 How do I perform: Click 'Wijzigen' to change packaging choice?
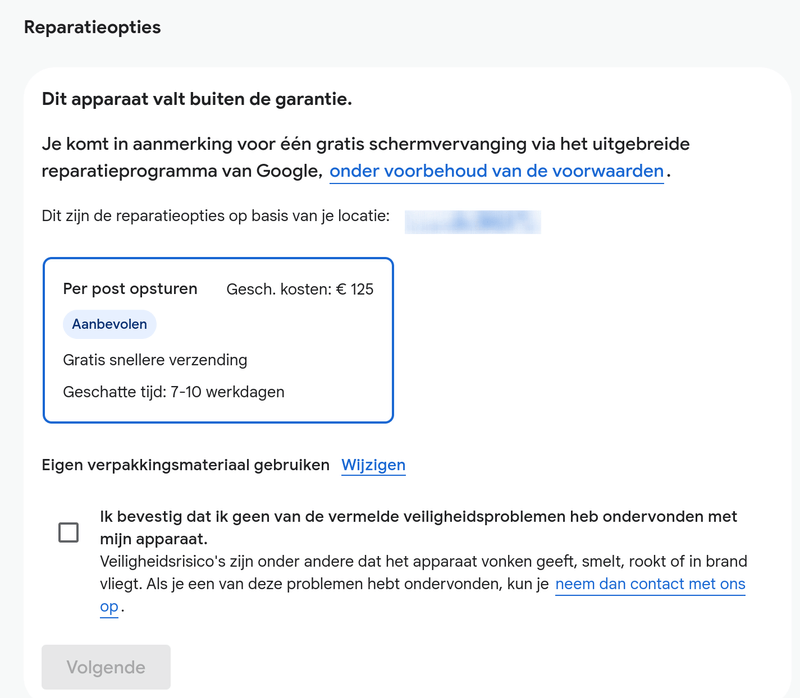pos(373,465)
